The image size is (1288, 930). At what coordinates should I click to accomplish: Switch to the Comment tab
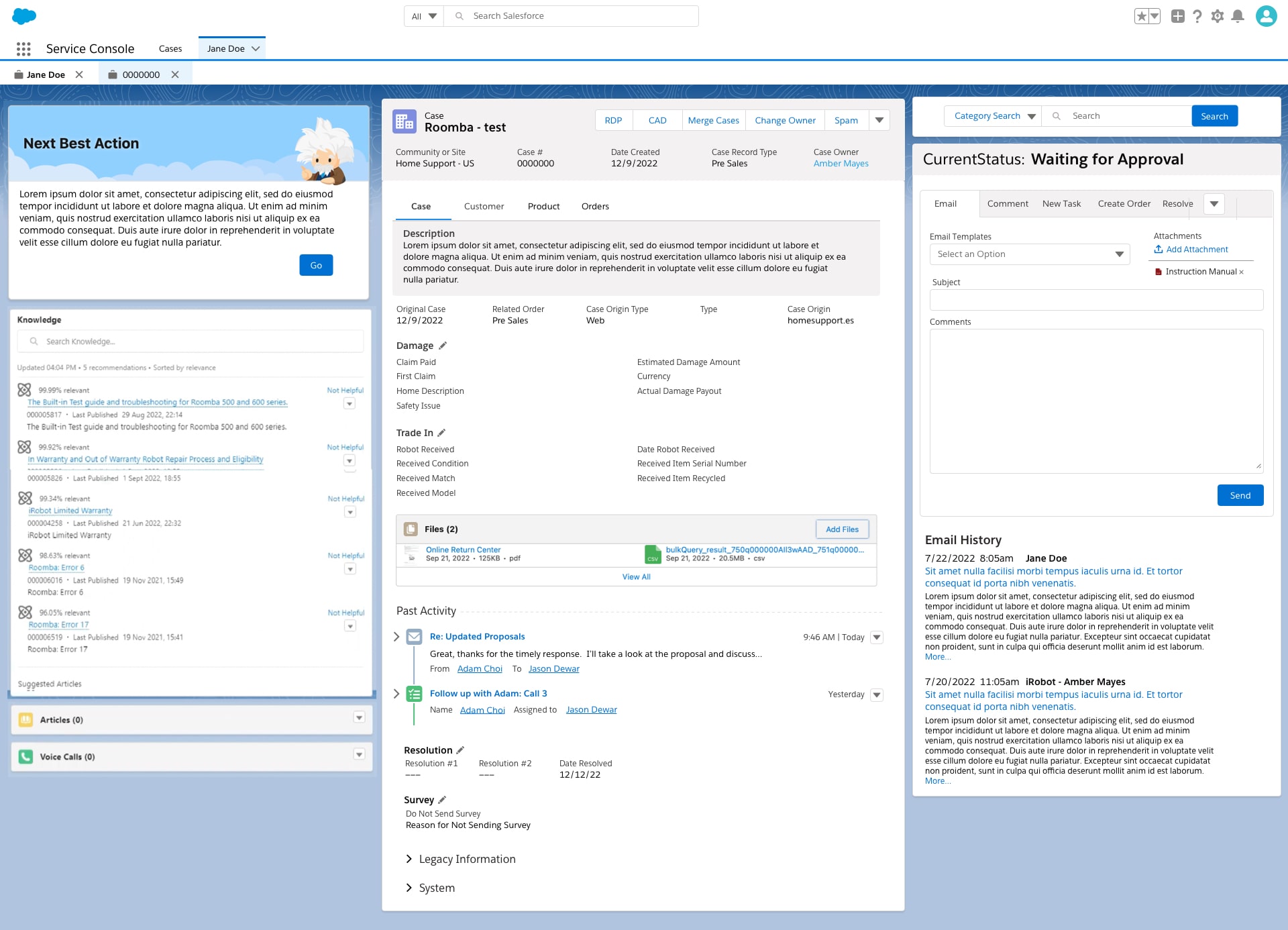(1008, 203)
